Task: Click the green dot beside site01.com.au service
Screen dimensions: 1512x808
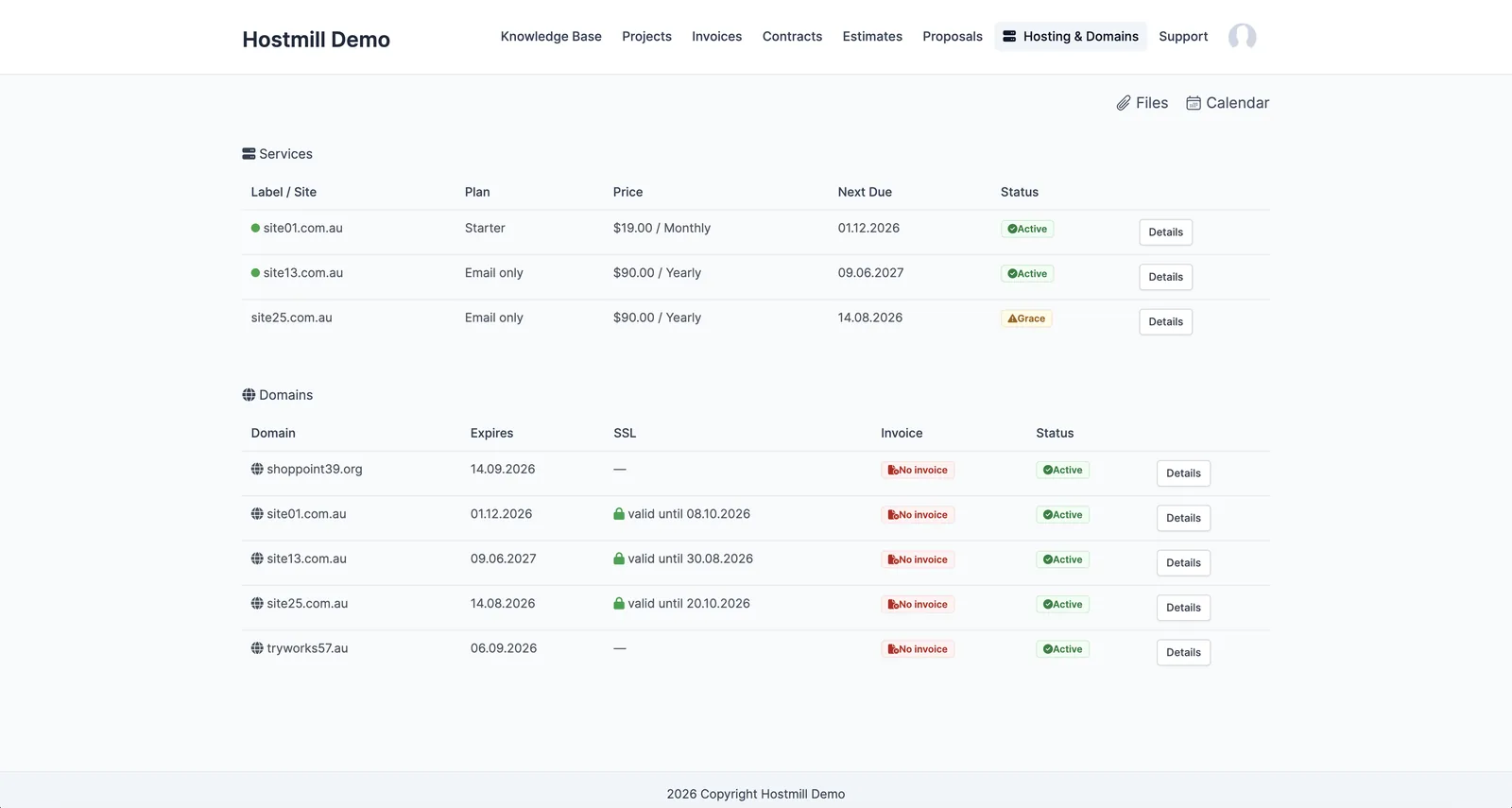Action: (255, 228)
